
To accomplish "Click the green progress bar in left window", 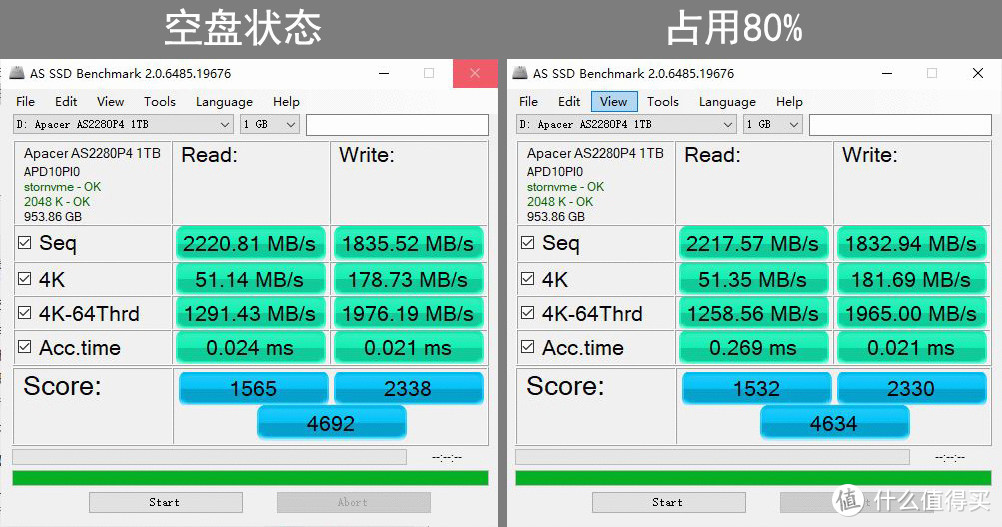I will click(250, 478).
